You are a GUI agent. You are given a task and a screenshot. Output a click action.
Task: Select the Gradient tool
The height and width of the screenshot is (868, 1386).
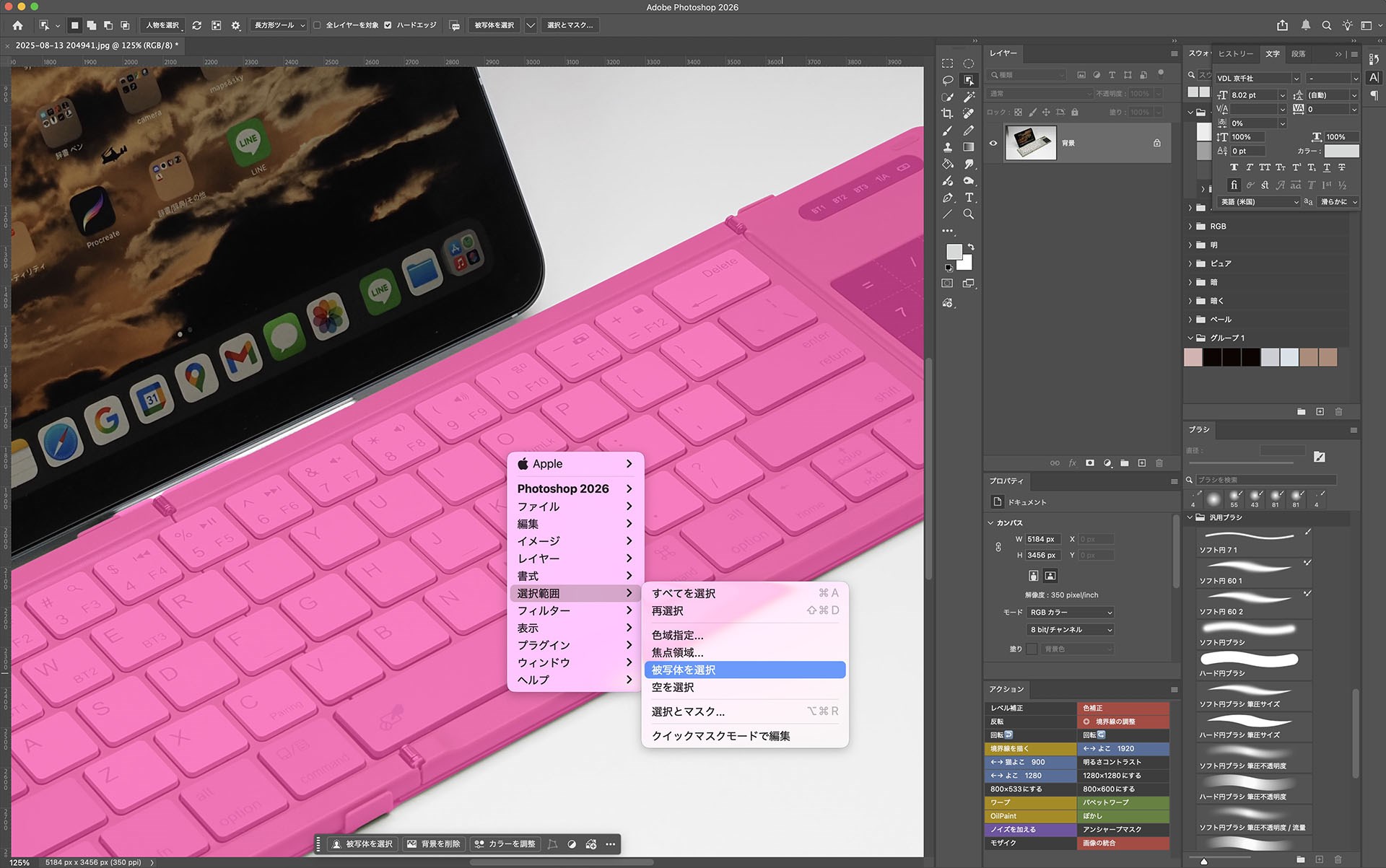point(969,146)
